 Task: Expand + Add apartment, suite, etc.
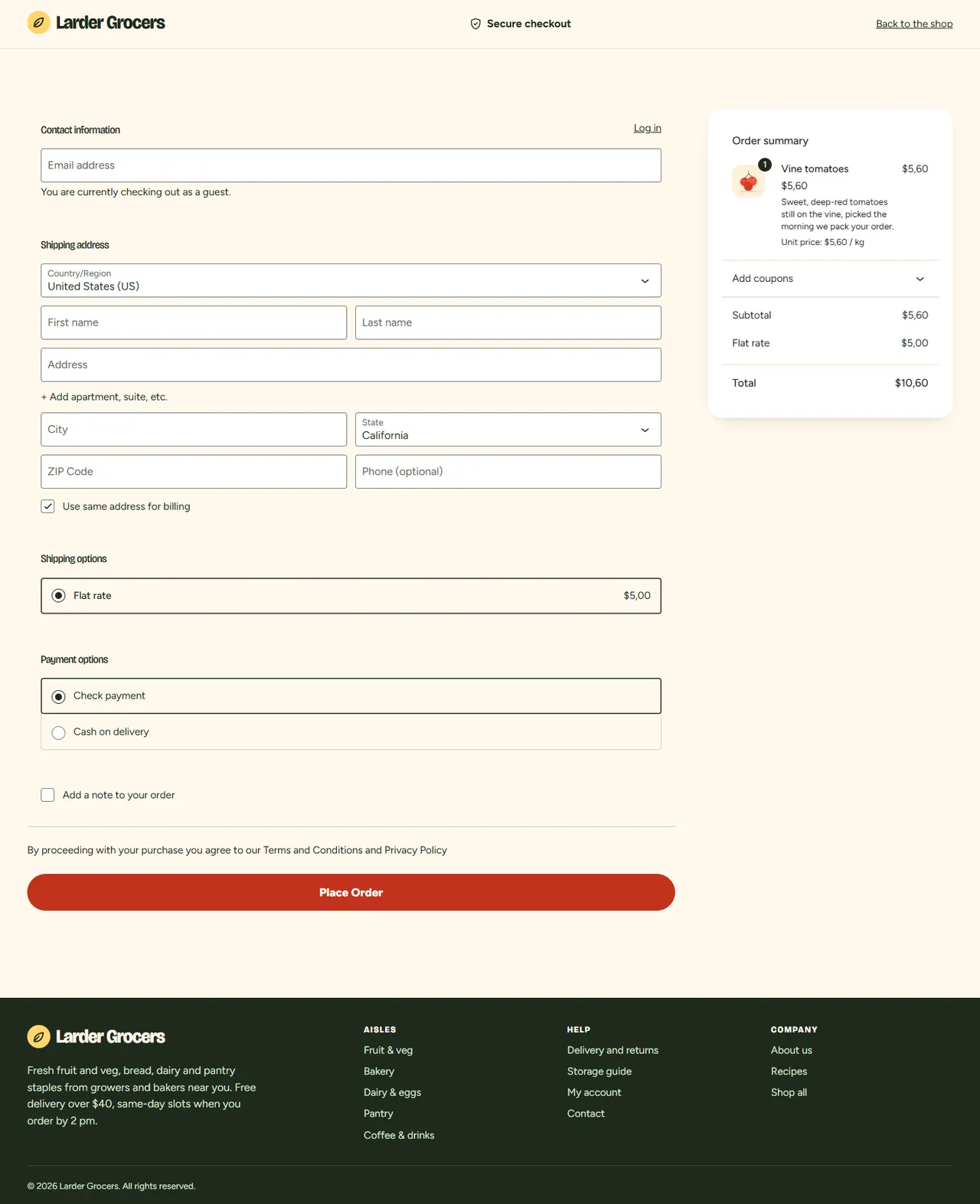pos(104,397)
